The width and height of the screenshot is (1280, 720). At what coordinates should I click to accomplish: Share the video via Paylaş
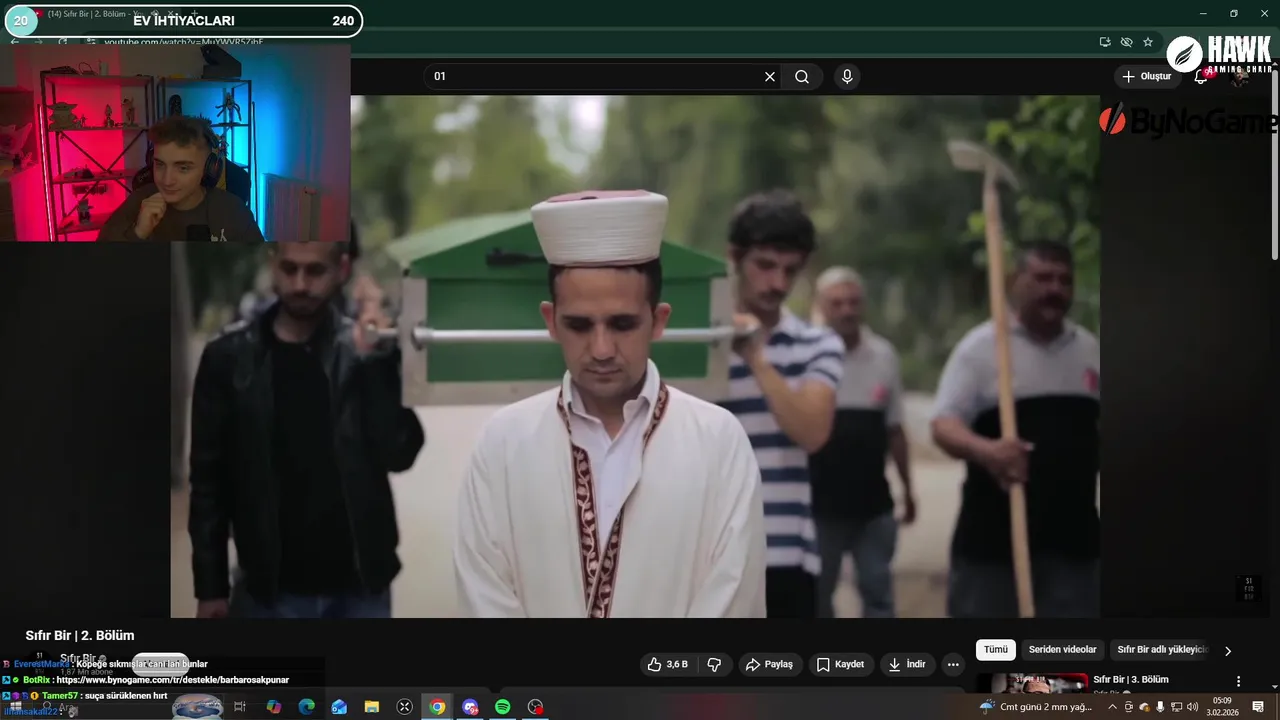(769, 664)
